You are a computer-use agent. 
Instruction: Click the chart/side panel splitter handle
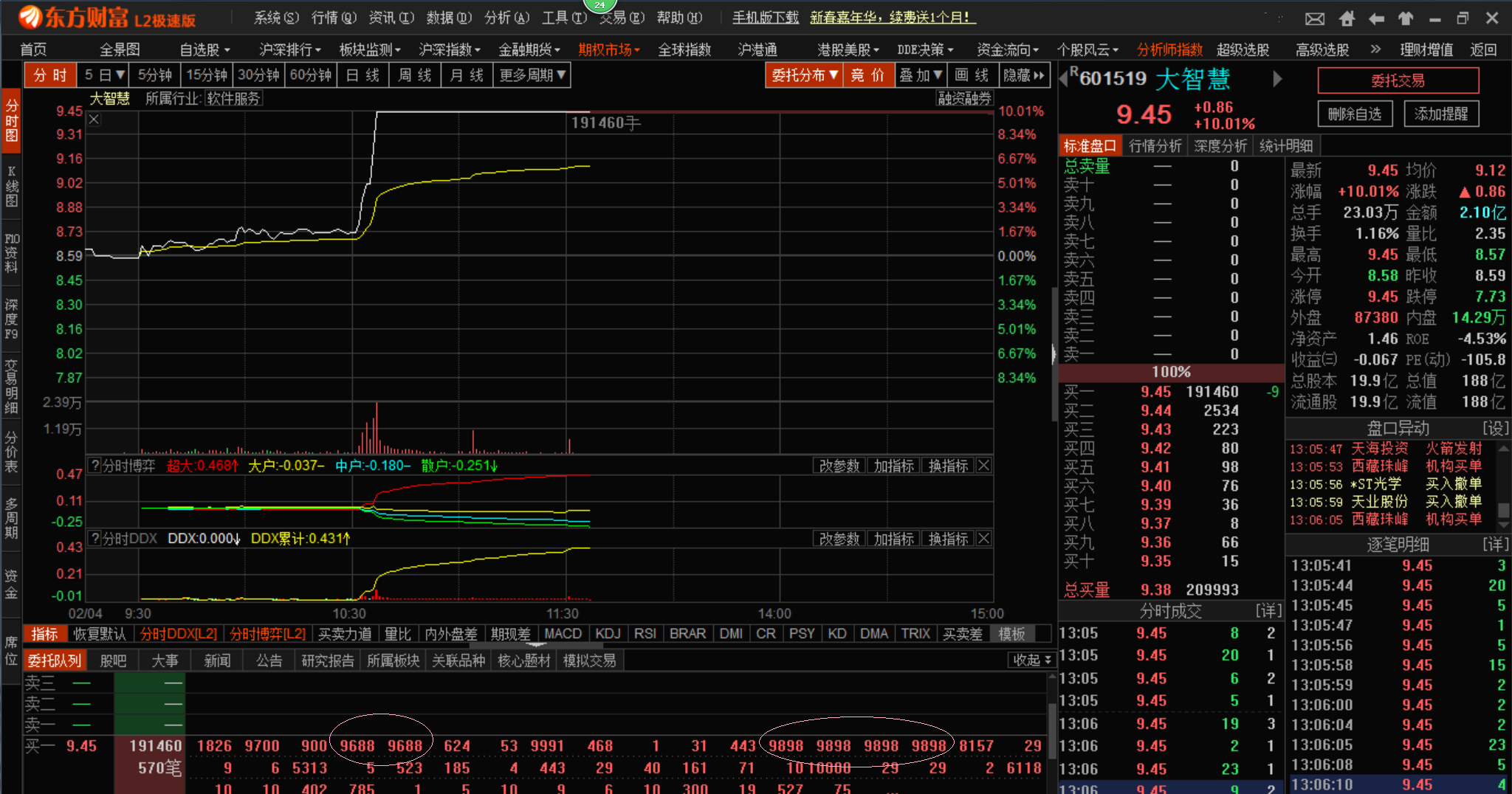pos(1054,355)
